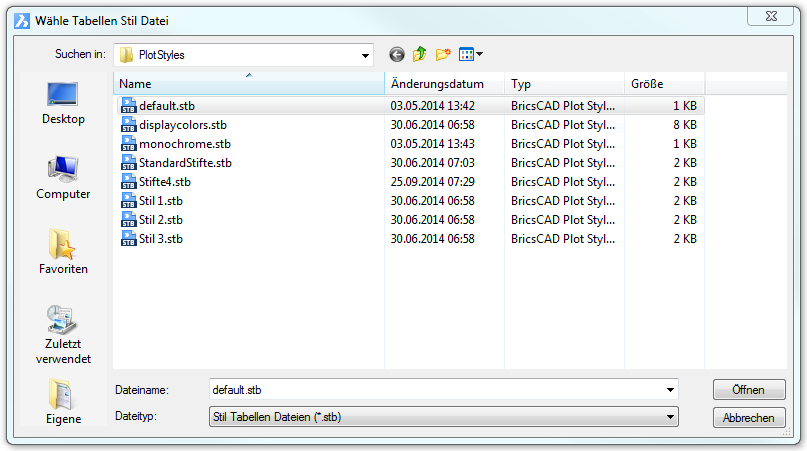
Task: Select StandardStifte.stb in file list
Action: [185, 163]
